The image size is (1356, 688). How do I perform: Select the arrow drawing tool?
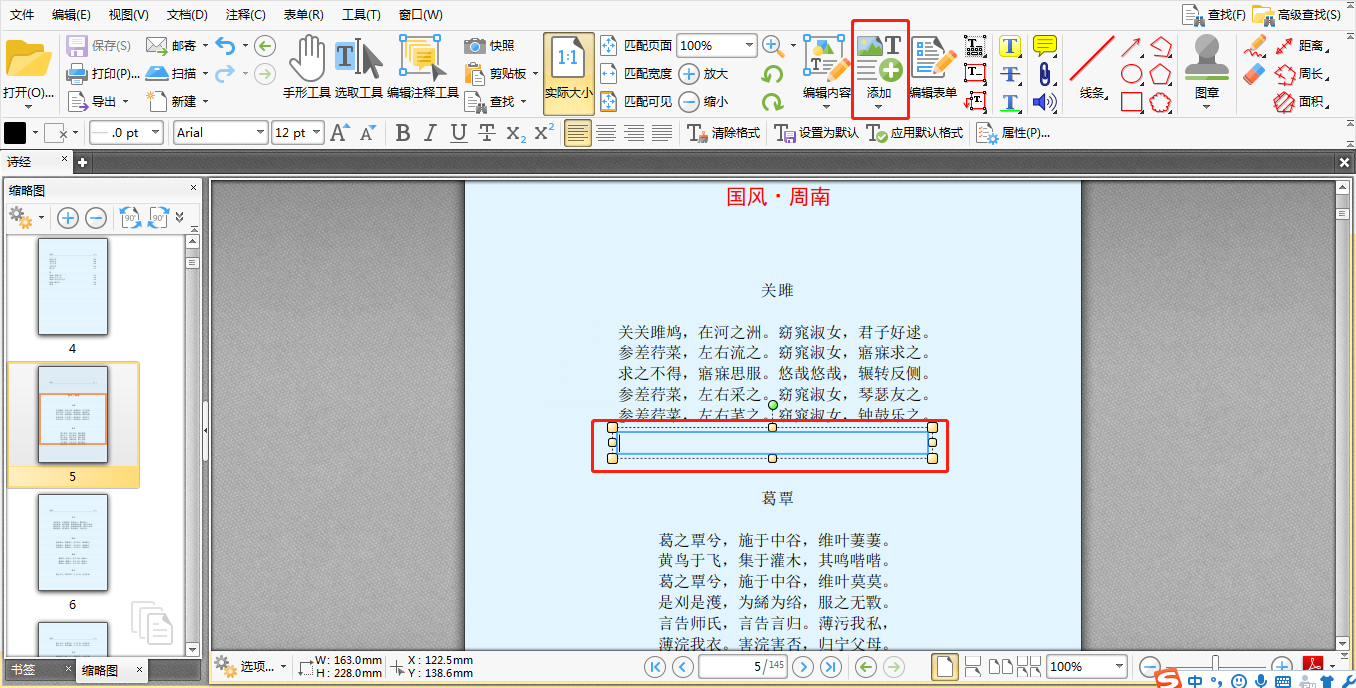coord(1131,46)
